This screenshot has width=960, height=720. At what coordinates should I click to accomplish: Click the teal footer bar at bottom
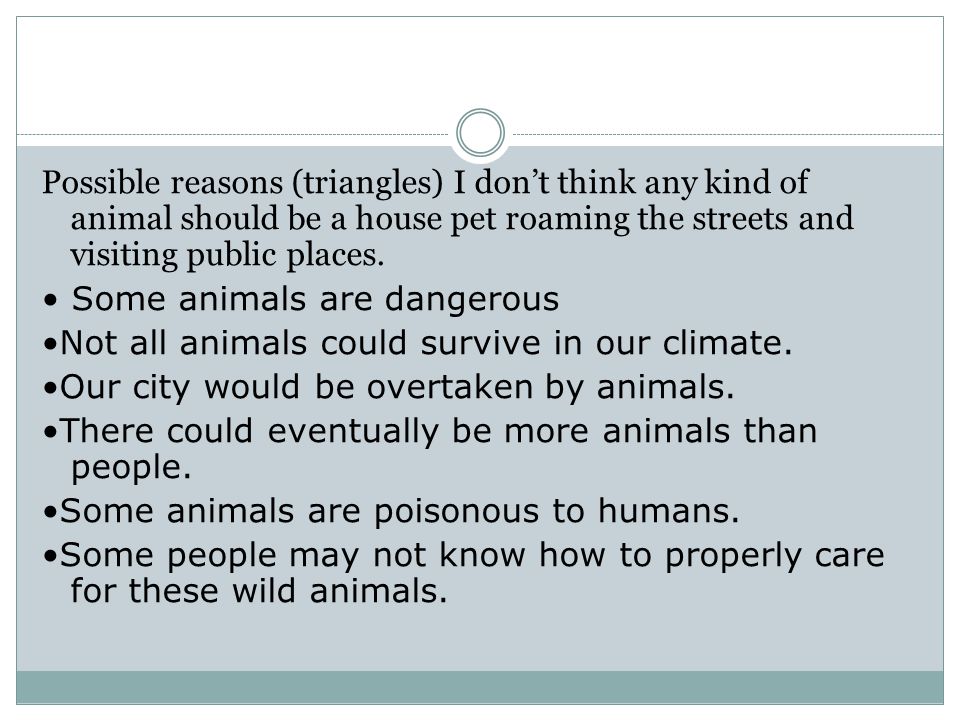click(x=480, y=687)
